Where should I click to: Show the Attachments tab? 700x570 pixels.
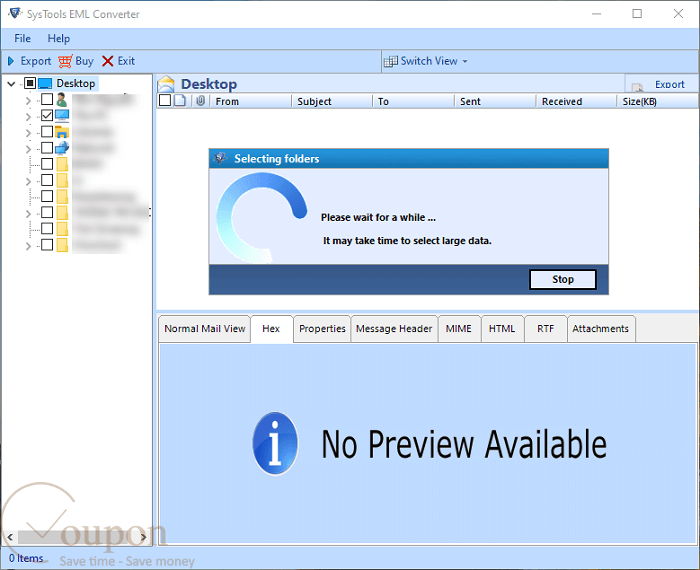pos(601,329)
